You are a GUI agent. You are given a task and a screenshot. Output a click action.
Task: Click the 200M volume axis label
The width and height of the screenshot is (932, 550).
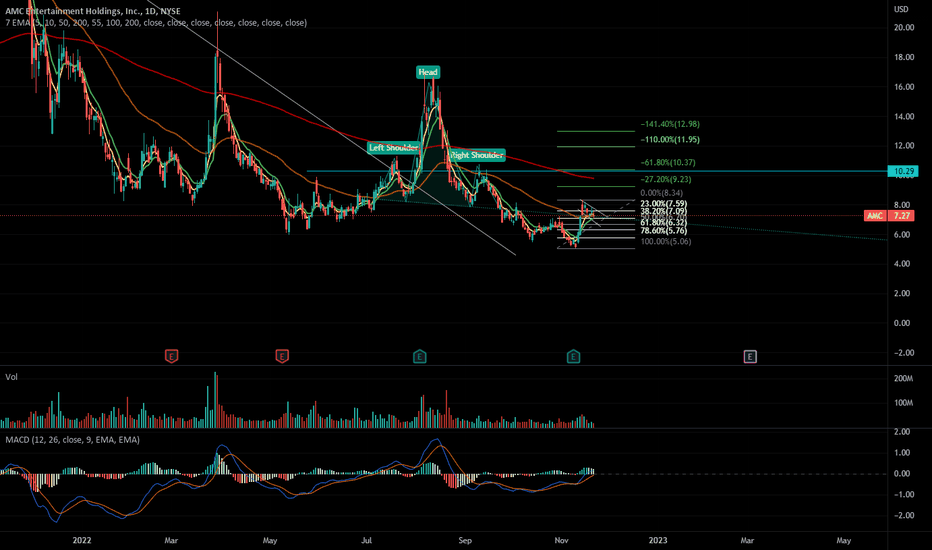(903, 379)
